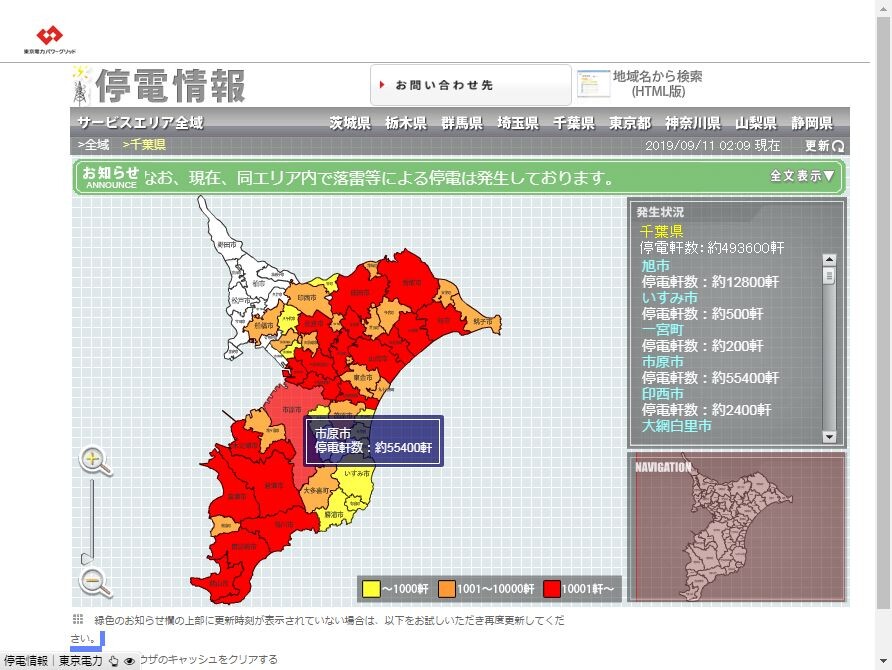Open 印西市 link in outage list
Screen dimensions: 892x670
click(x=663, y=394)
